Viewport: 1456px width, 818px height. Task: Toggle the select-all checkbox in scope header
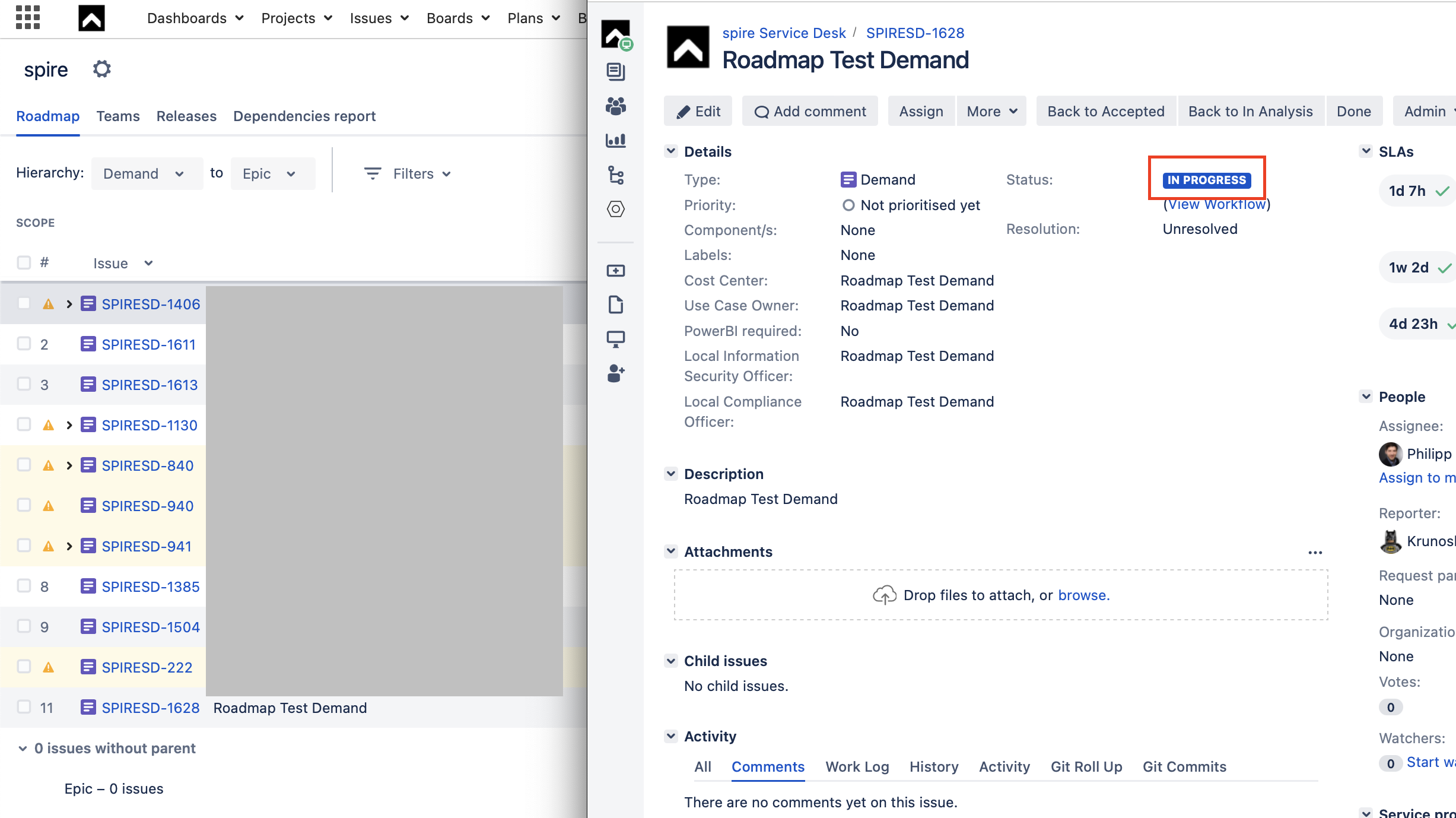[x=24, y=262]
